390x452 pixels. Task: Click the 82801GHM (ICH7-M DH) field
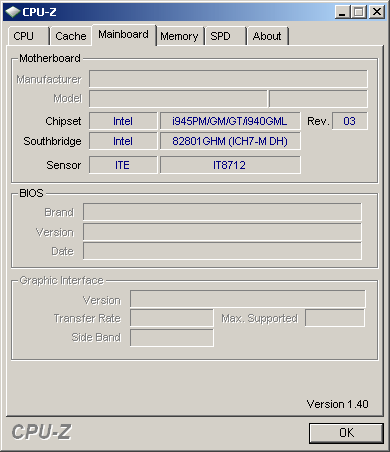[x=230, y=141]
